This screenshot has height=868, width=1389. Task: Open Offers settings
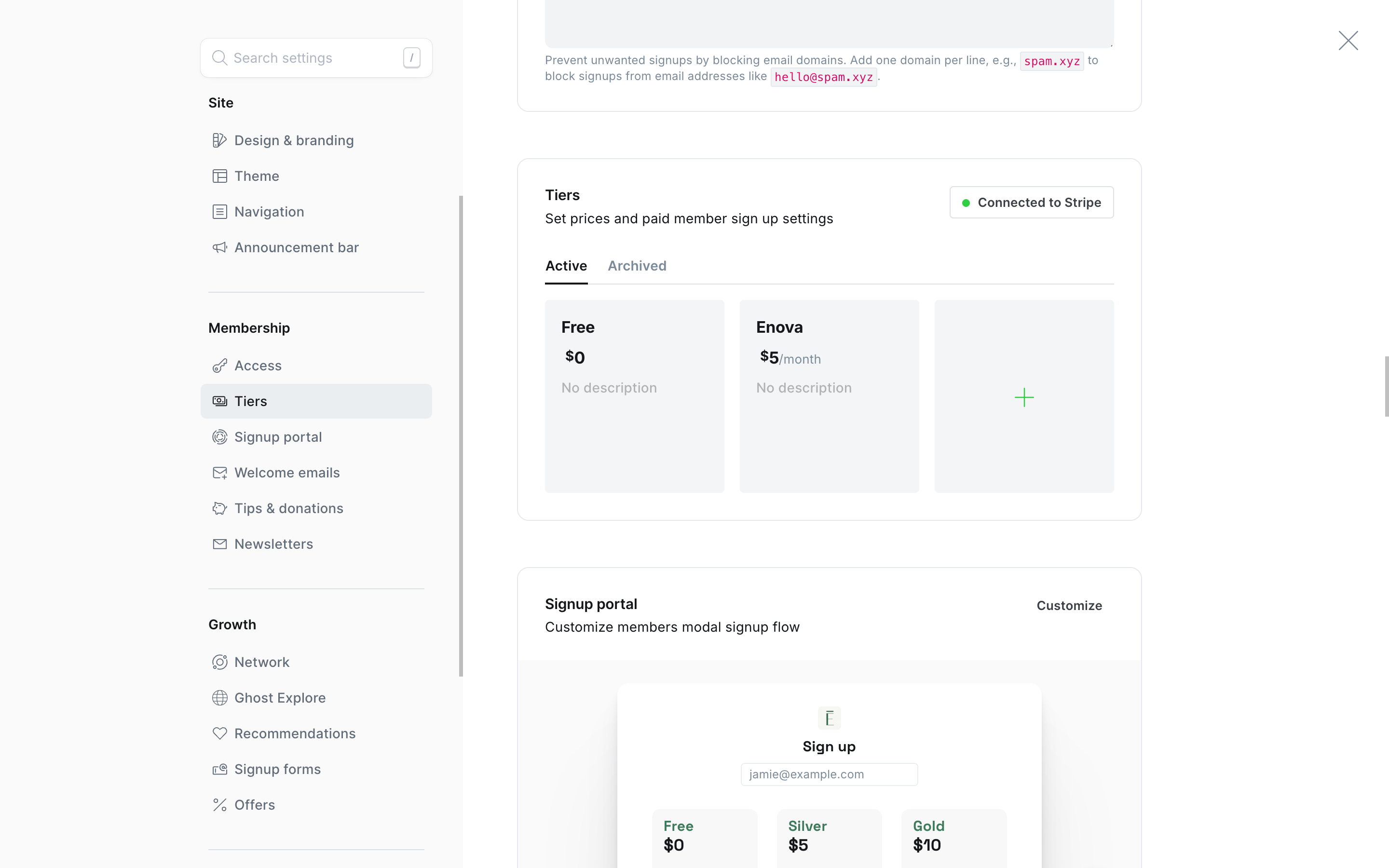click(316, 805)
